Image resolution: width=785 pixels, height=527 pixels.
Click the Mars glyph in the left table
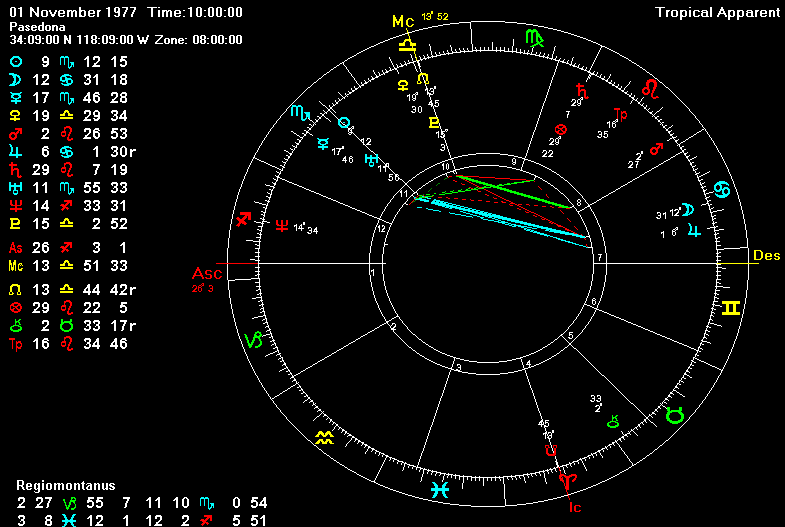pyautogui.click(x=16, y=134)
